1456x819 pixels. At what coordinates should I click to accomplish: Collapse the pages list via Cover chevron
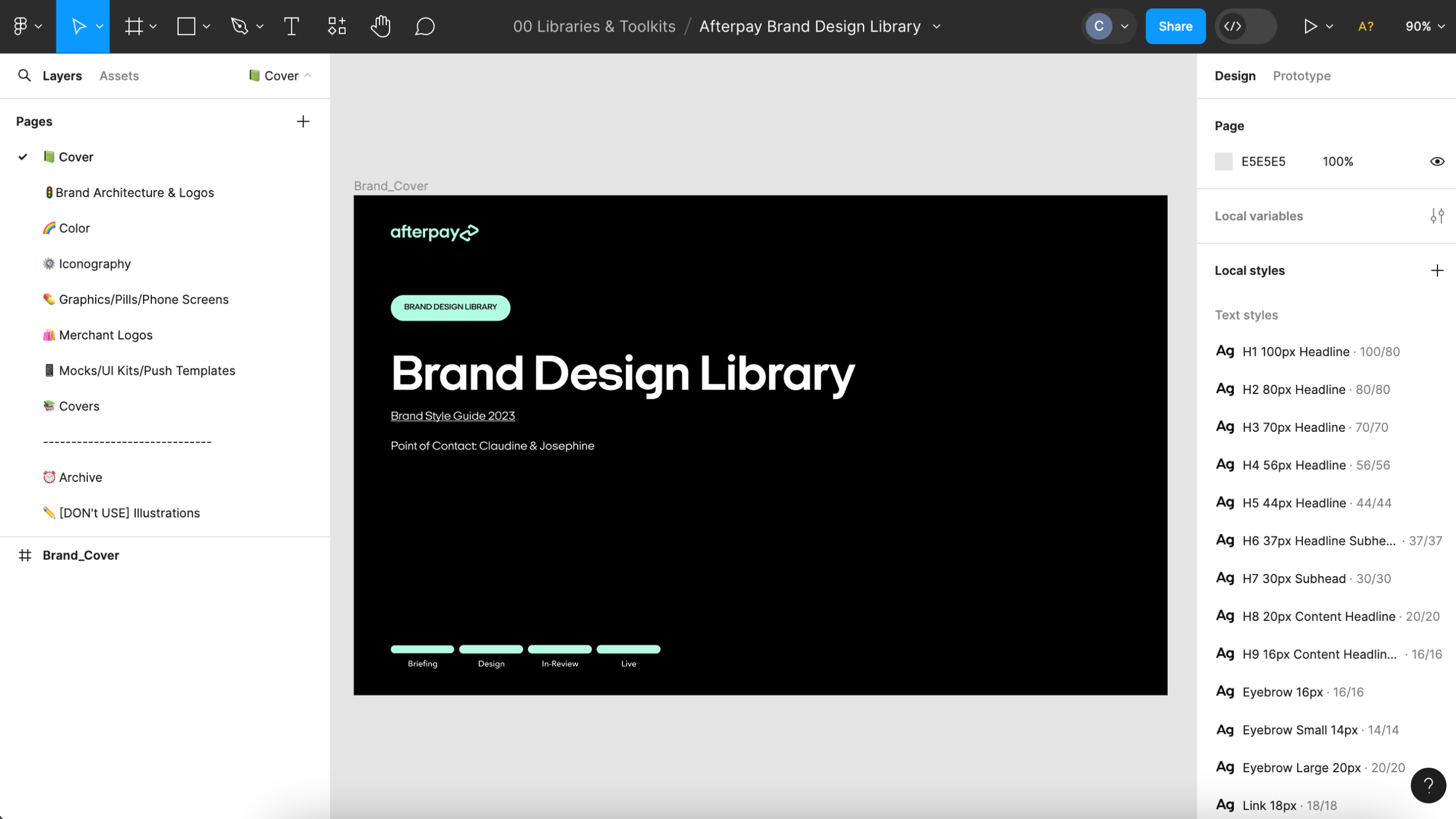pos(308,75)
